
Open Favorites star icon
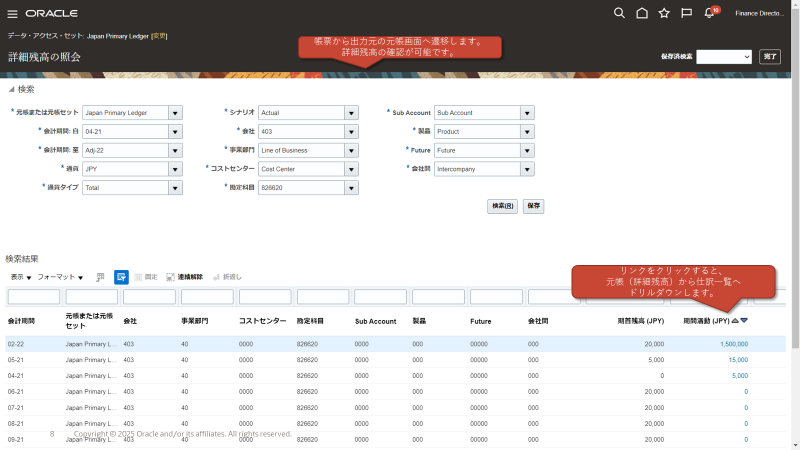(x=664, y=13)
